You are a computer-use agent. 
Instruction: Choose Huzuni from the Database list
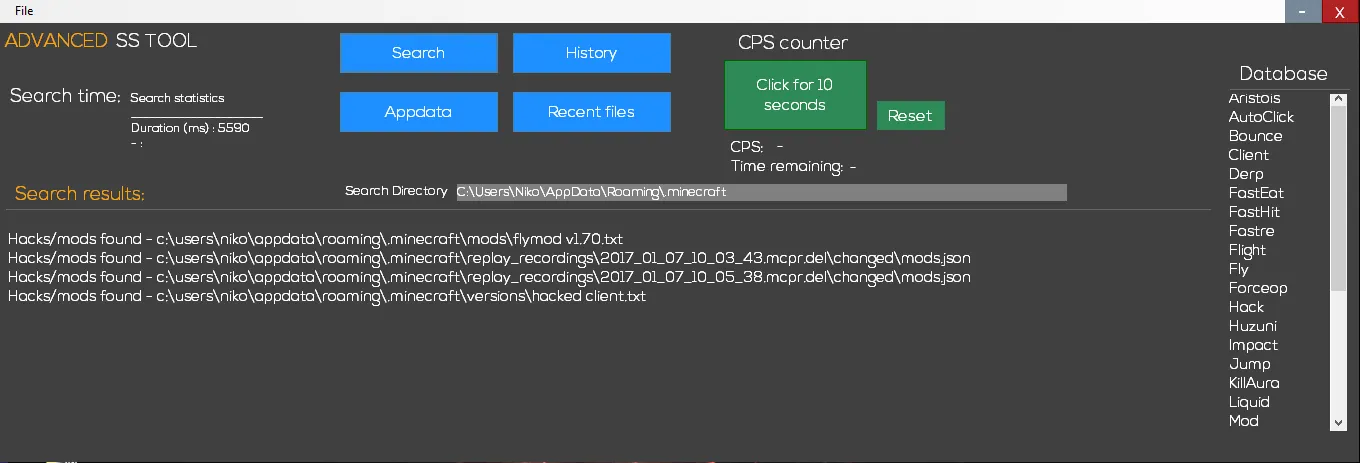click(1252, 326)
